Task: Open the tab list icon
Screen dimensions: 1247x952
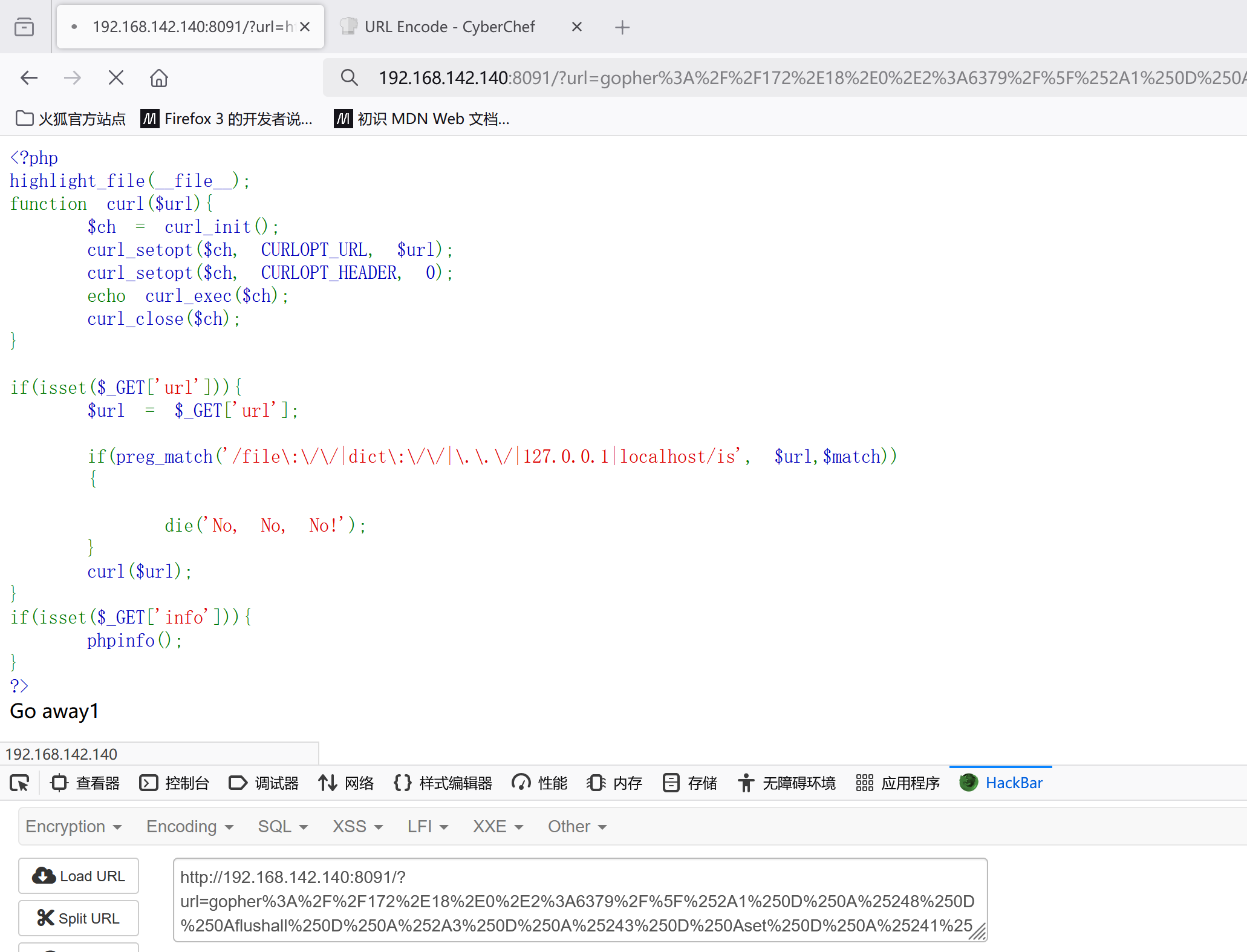Action: tap(24, 27)
